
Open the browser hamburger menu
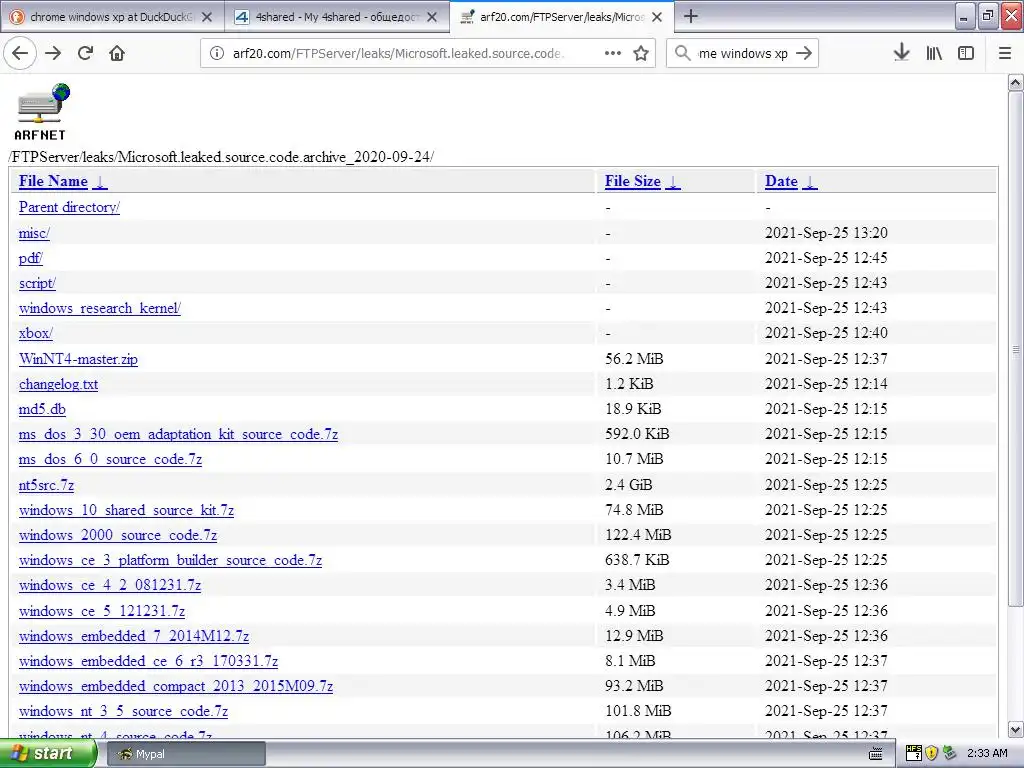(1005, 53)
